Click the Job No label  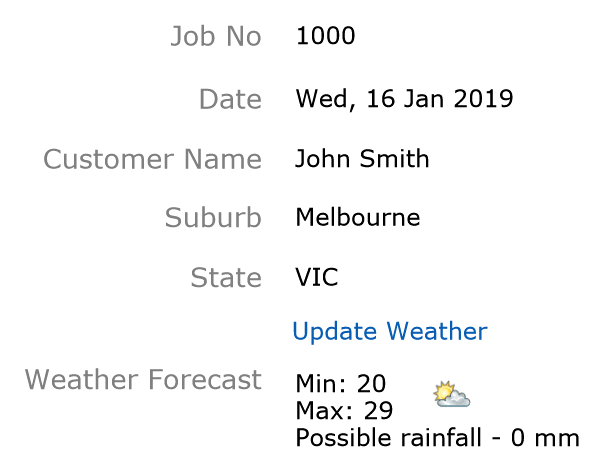point(216,36)
